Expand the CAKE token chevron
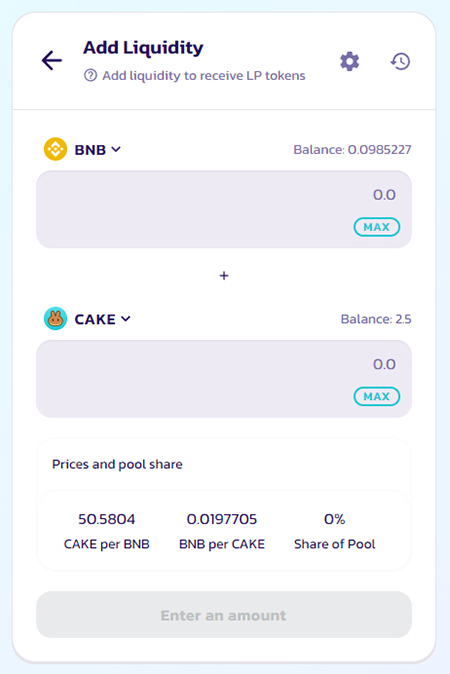Screen dimensions: 450x674 (126, 319)
